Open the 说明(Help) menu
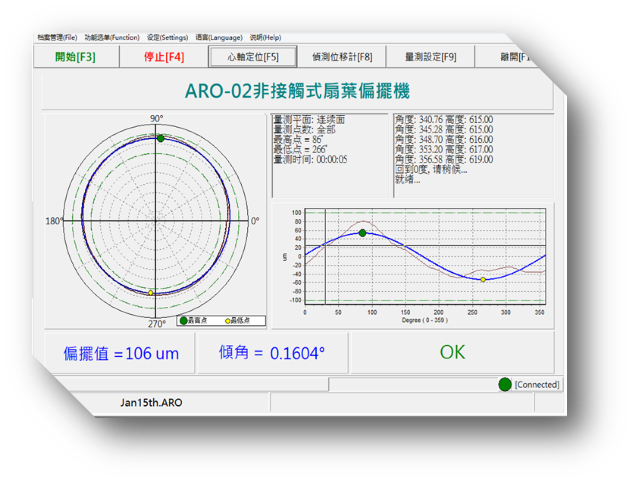632x483 pixels. click(265, 37)
